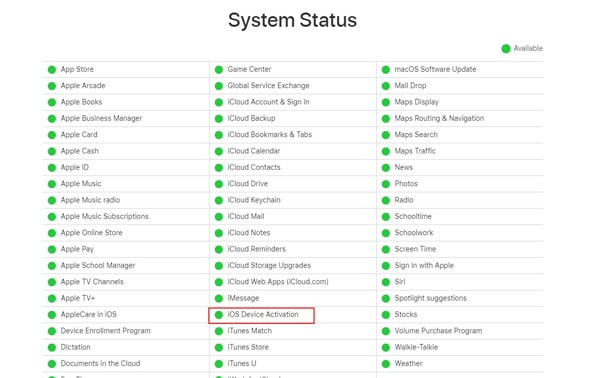Select the iCloud Storage Upgrades entry

pos(269,266)
